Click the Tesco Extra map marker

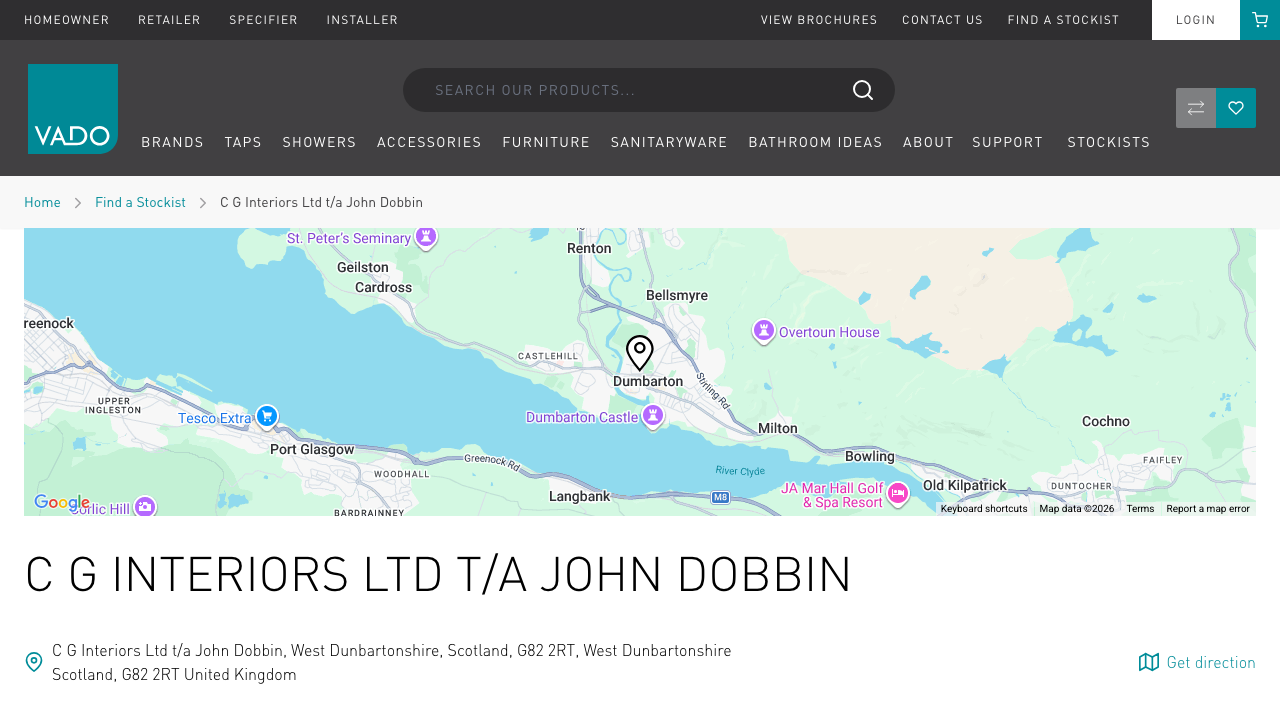tap(266, 416)
